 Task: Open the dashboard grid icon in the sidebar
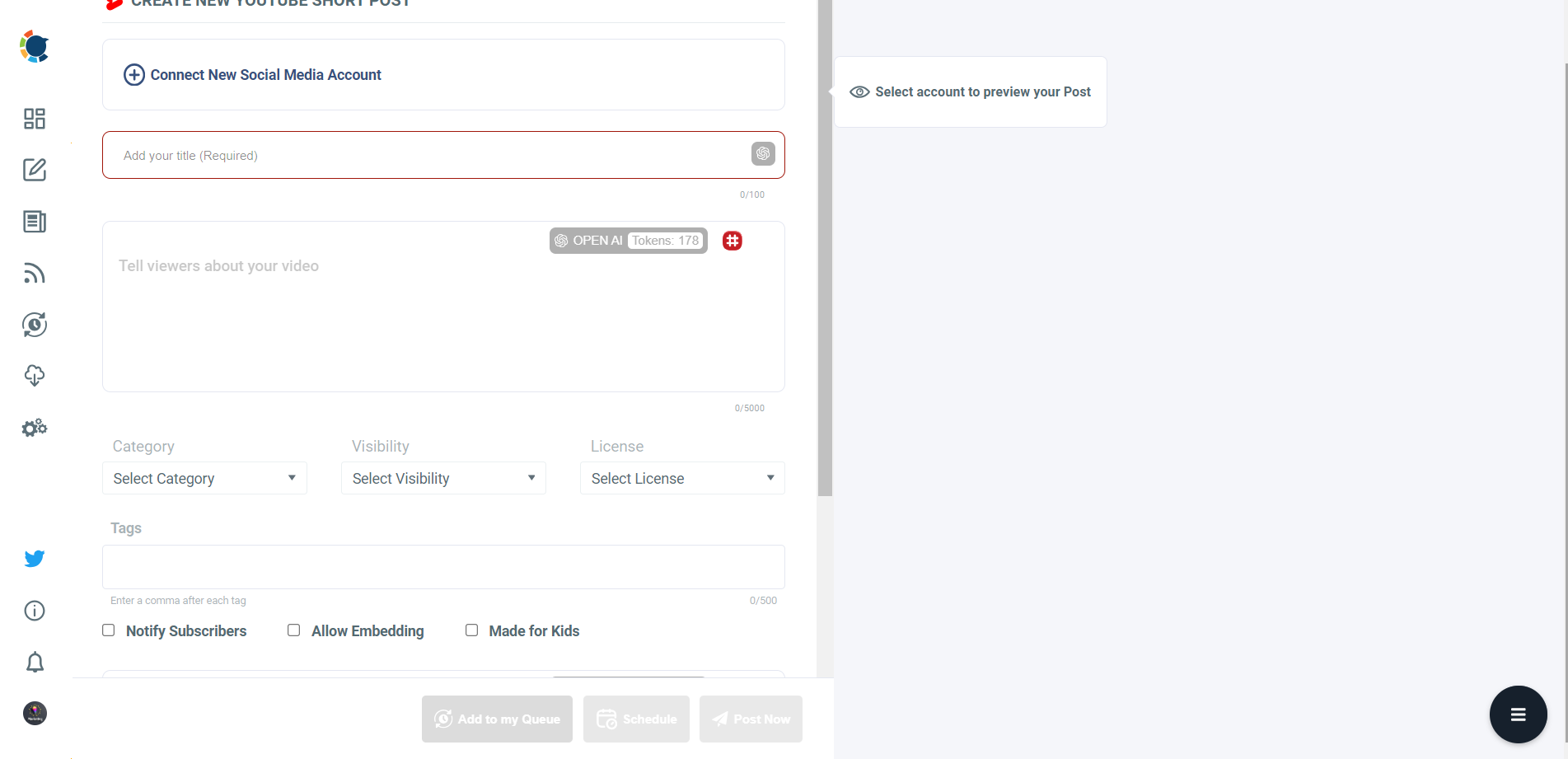34,118
